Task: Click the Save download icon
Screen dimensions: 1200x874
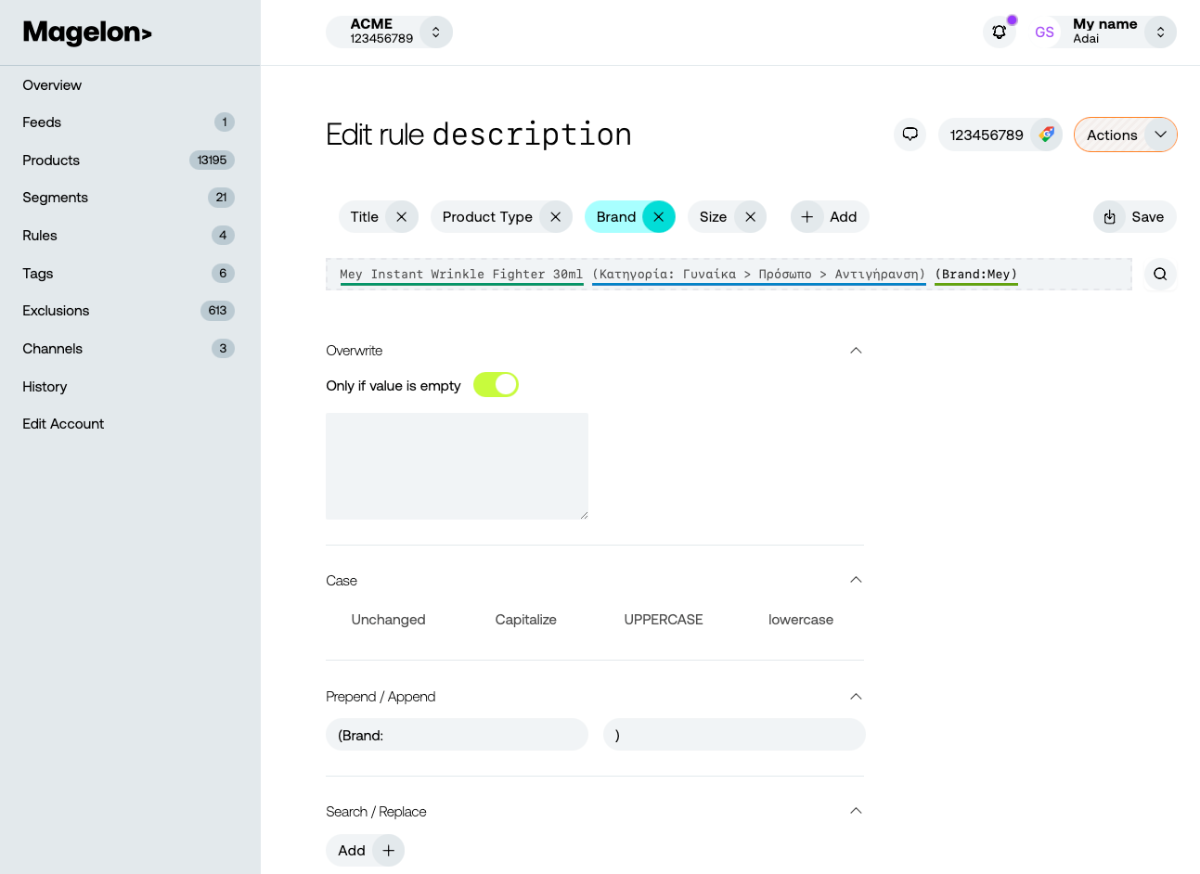Action: [1109, 217]
